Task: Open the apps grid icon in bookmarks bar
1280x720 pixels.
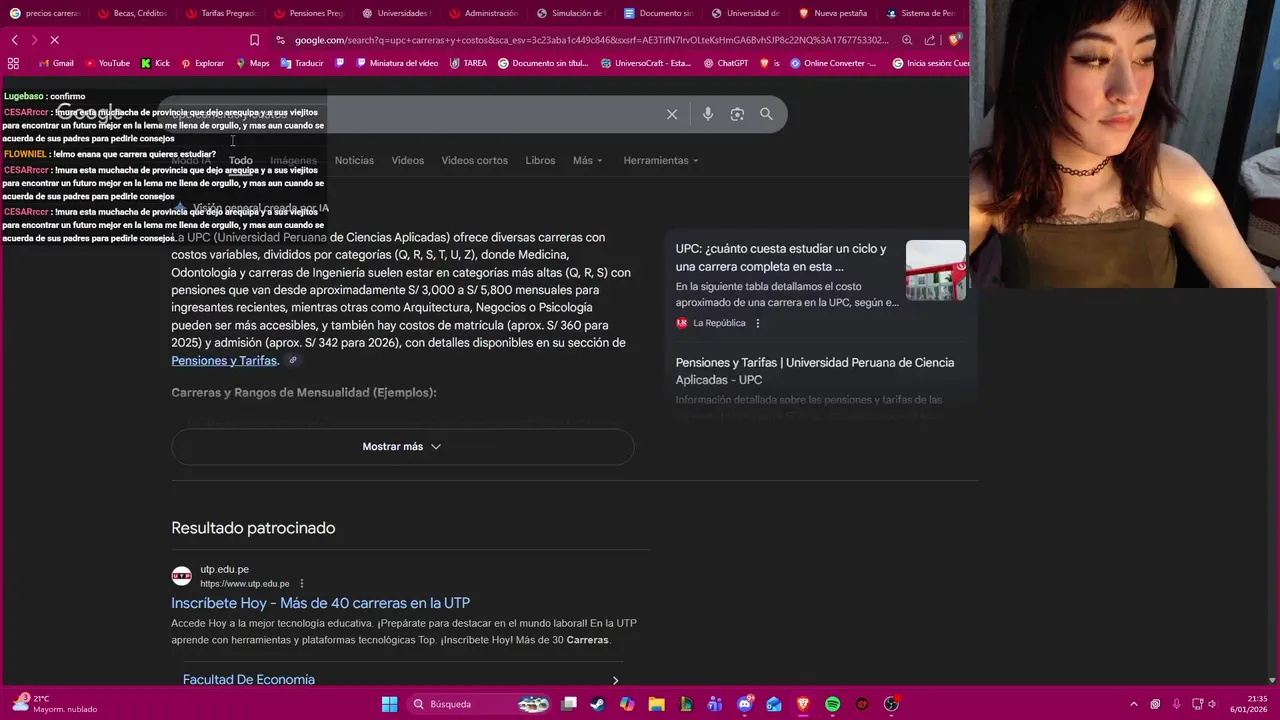Action: pos(13,63)
